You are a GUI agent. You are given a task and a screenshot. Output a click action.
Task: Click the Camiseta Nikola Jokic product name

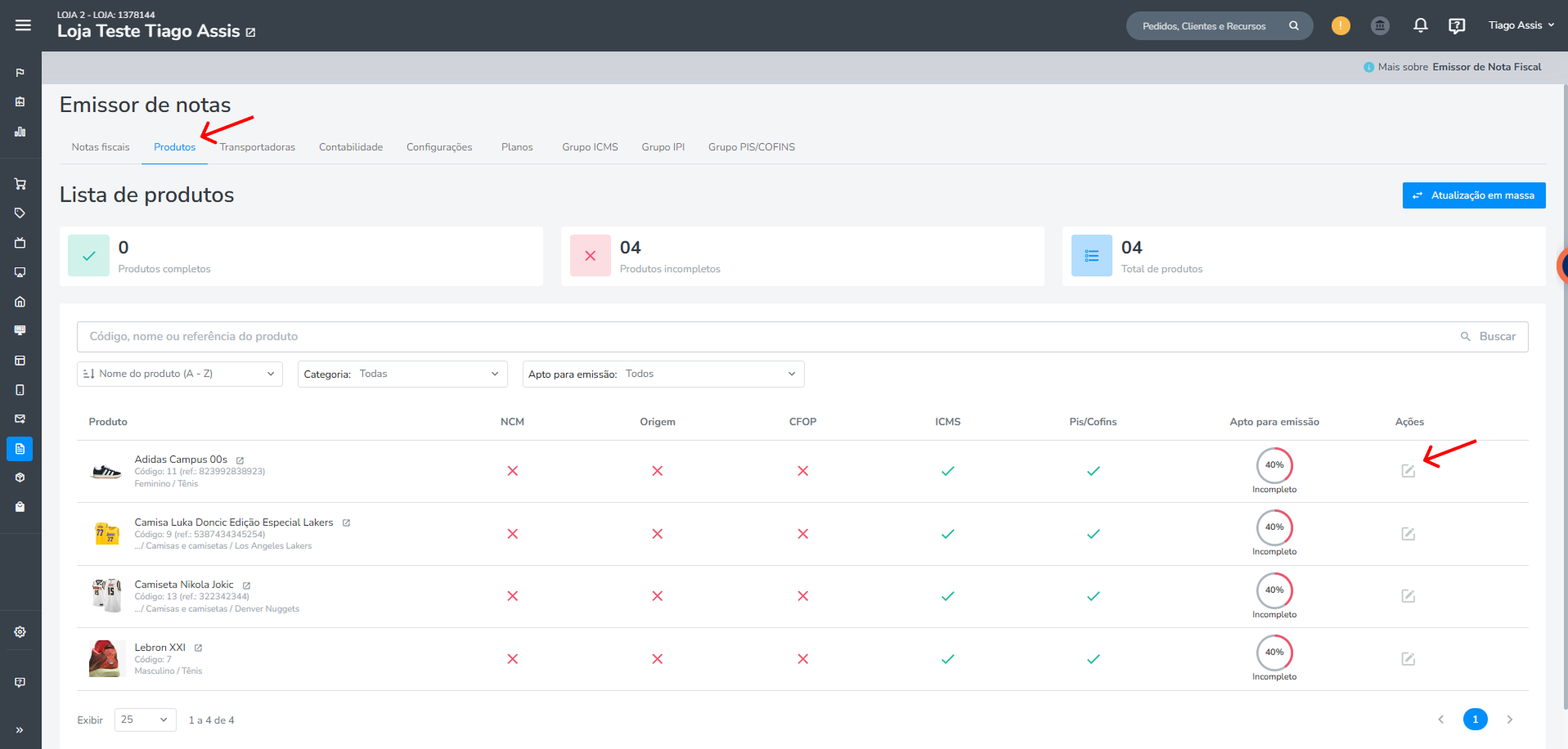(x=184, y=585)
